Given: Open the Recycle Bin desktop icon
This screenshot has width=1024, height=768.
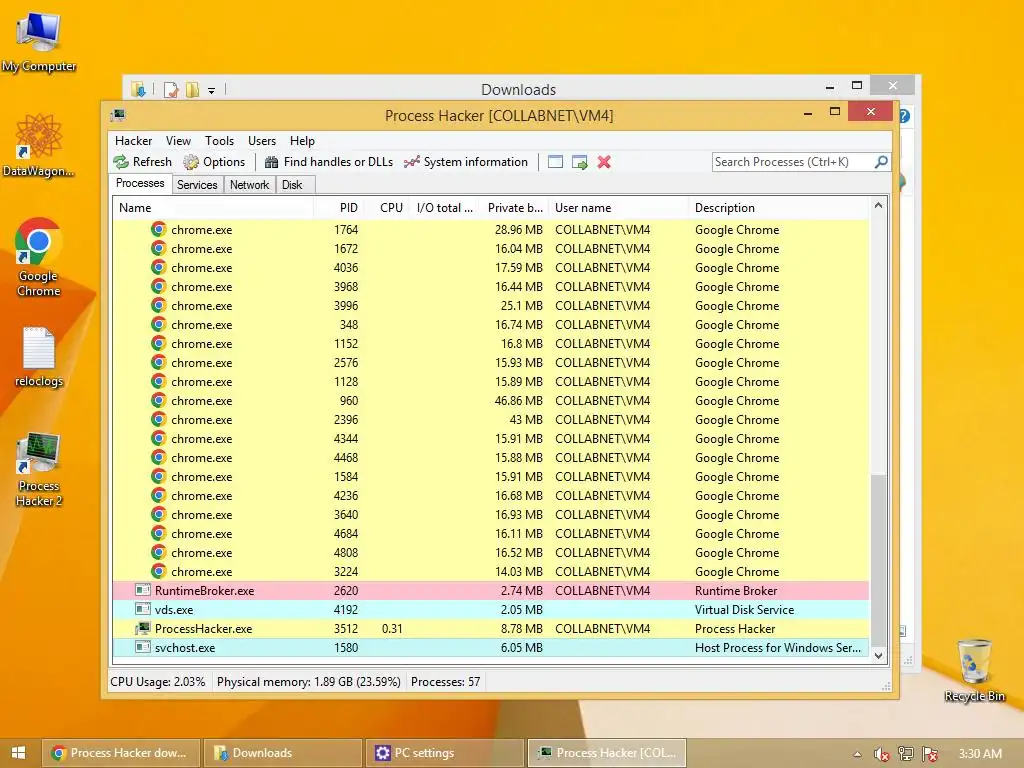Looking at the screenshot, I should click(974, 670).
